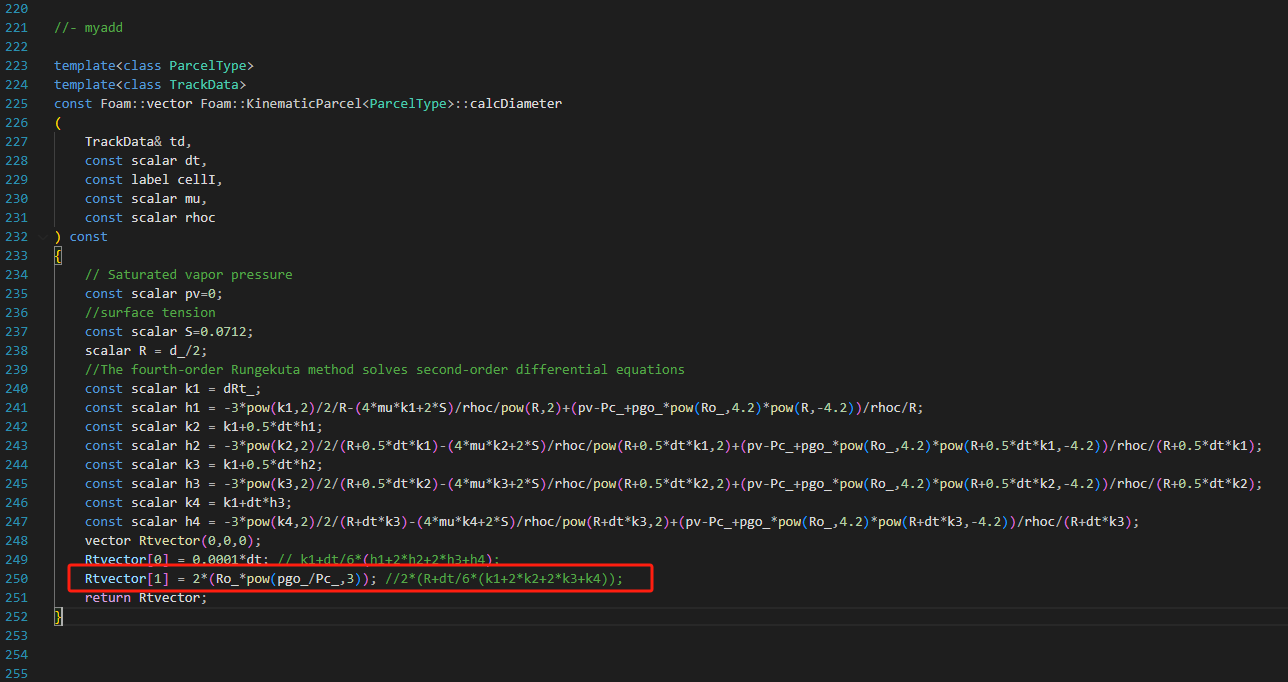
Task: Click the fourth-order Rungekuta comment
Action: coord(384,370)
